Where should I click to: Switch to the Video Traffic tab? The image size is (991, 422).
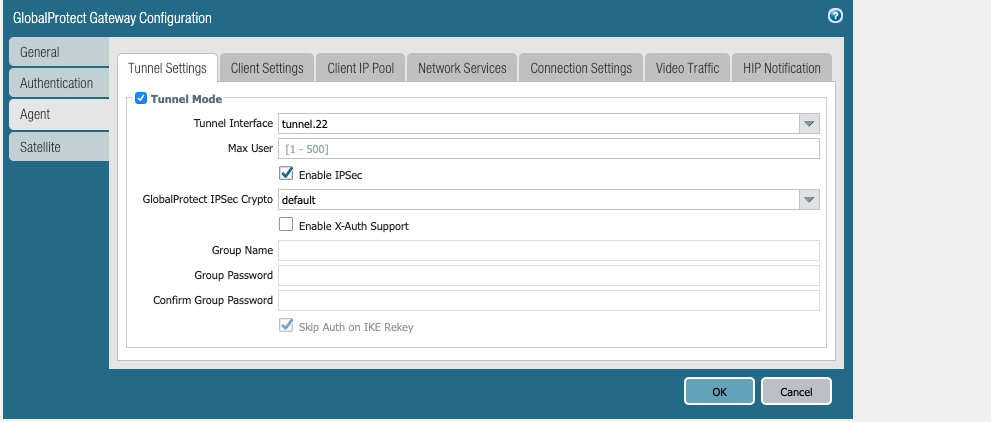tap(688, 68)
